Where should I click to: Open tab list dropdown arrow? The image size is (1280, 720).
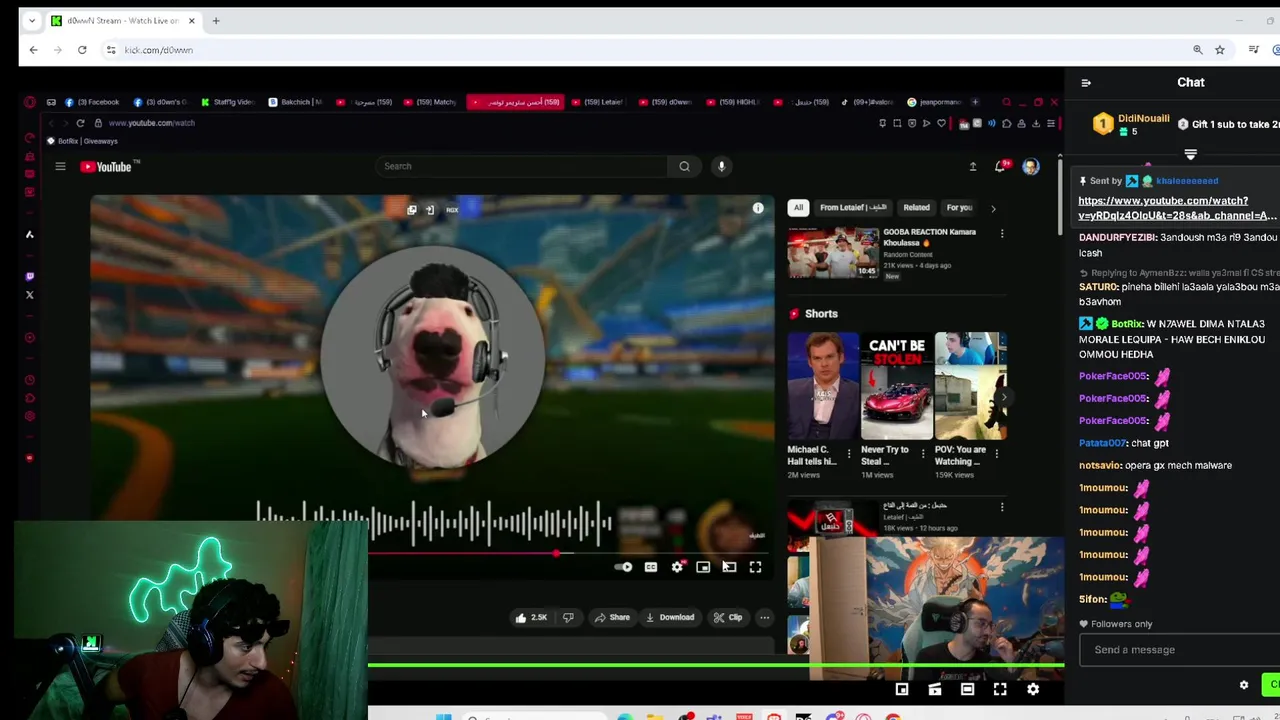point(33,21)
